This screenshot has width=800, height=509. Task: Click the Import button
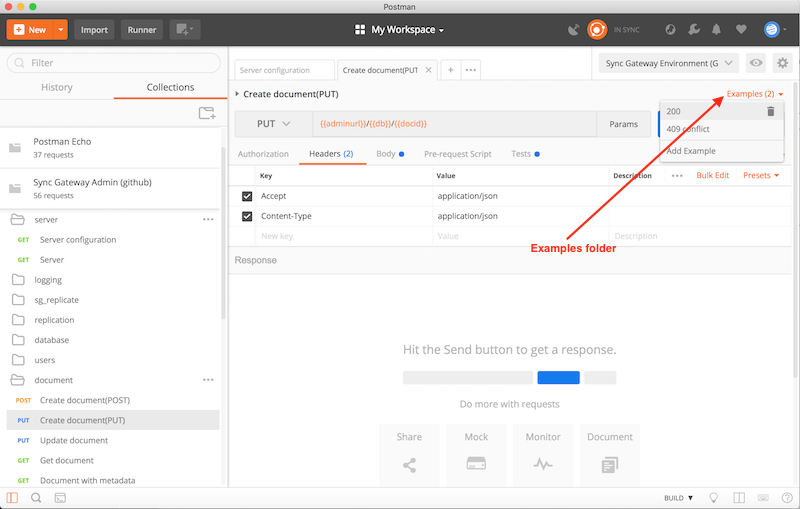tap(94, 30)
